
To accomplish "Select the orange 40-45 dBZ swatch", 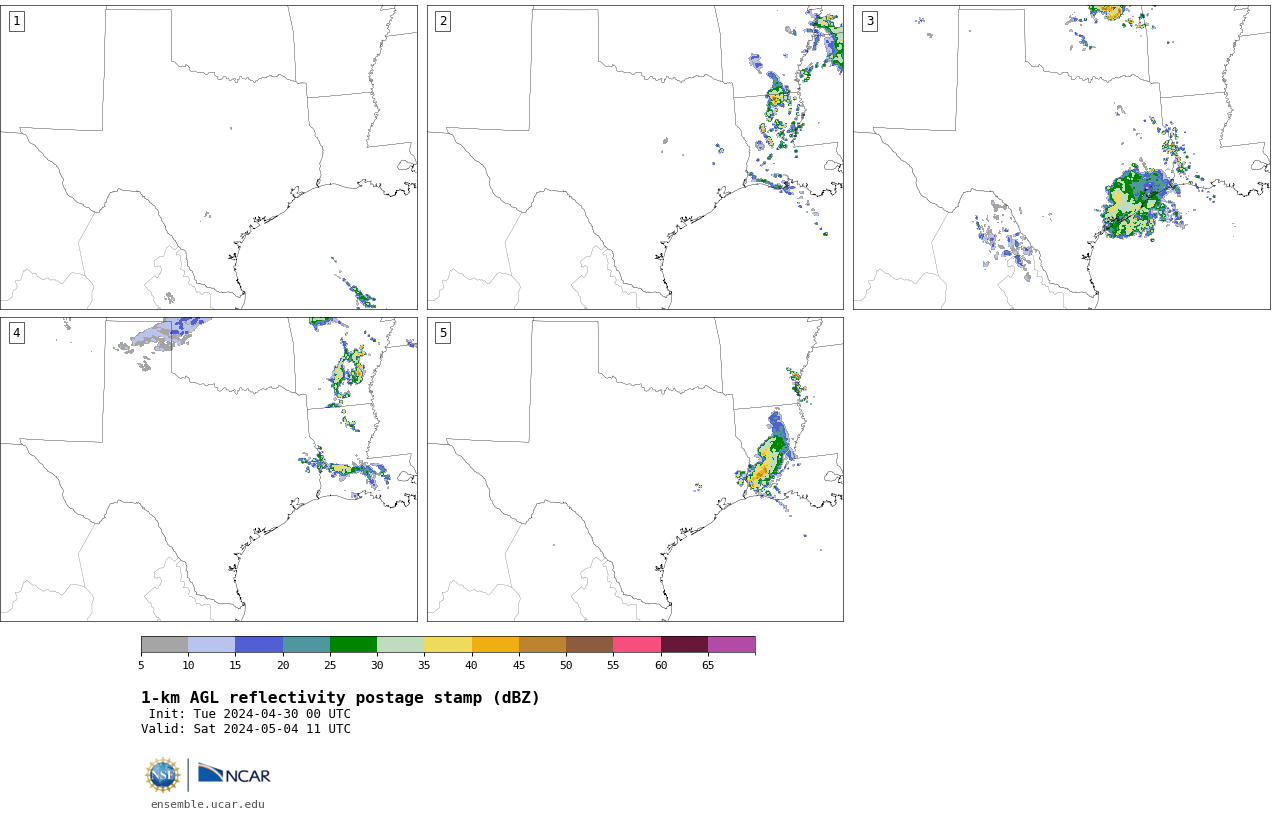I will tap(495, 645).
